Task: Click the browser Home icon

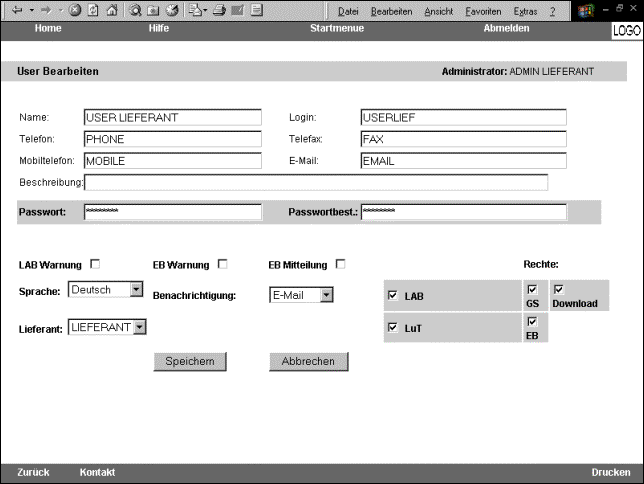Action: [x=112, y=10]
